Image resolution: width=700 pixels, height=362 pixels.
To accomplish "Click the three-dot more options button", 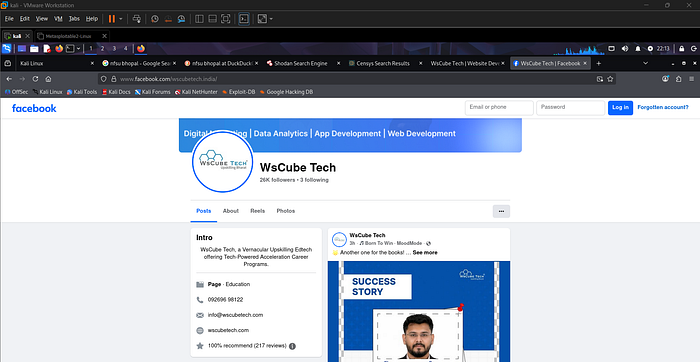I will [x=501, y=211].
